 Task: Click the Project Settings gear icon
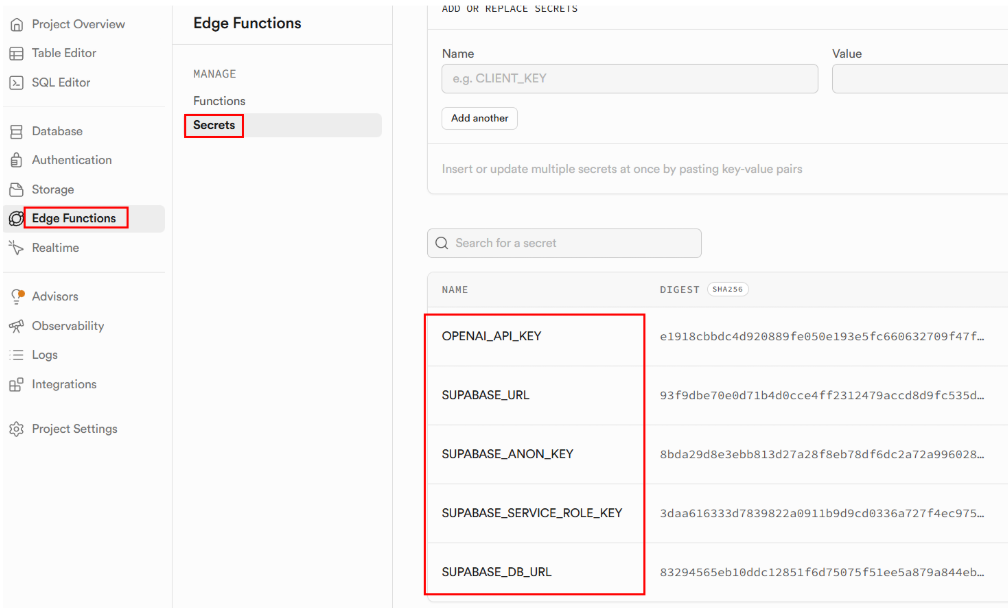pos(16,429)
